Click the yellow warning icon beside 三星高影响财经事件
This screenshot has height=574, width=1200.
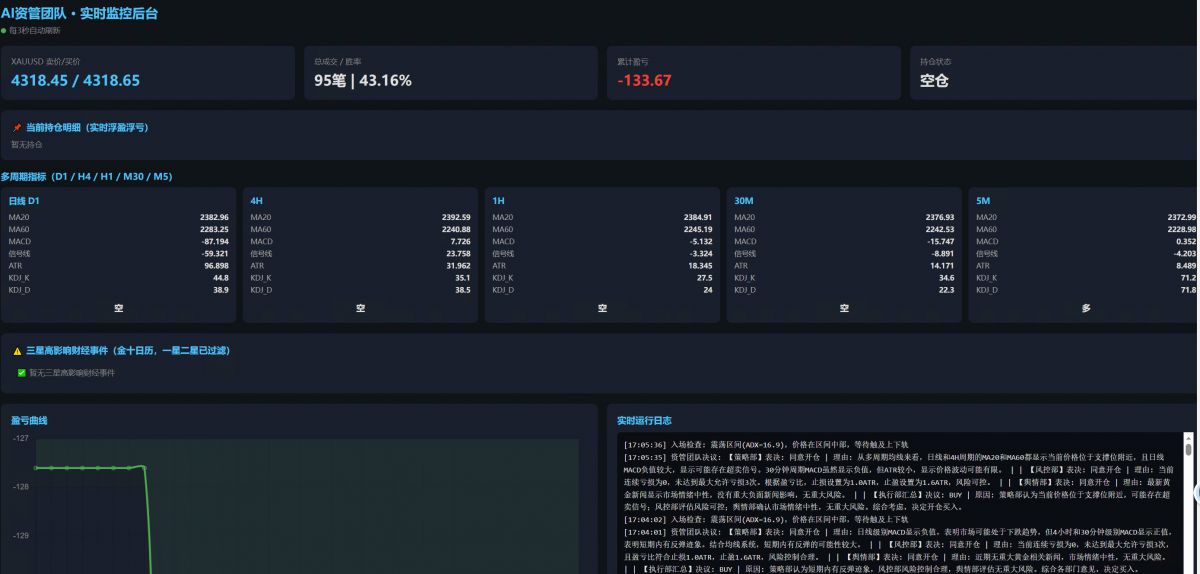pos(17,351)
